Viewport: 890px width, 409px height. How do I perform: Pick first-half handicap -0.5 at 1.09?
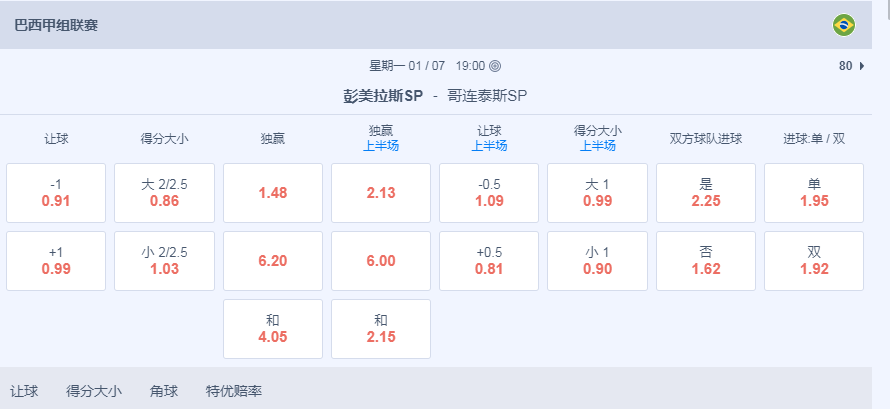[x=489, y=193]
